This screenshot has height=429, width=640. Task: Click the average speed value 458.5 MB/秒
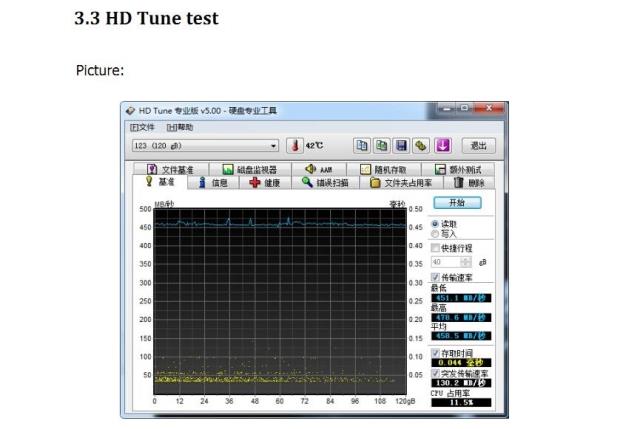point(461,336)
